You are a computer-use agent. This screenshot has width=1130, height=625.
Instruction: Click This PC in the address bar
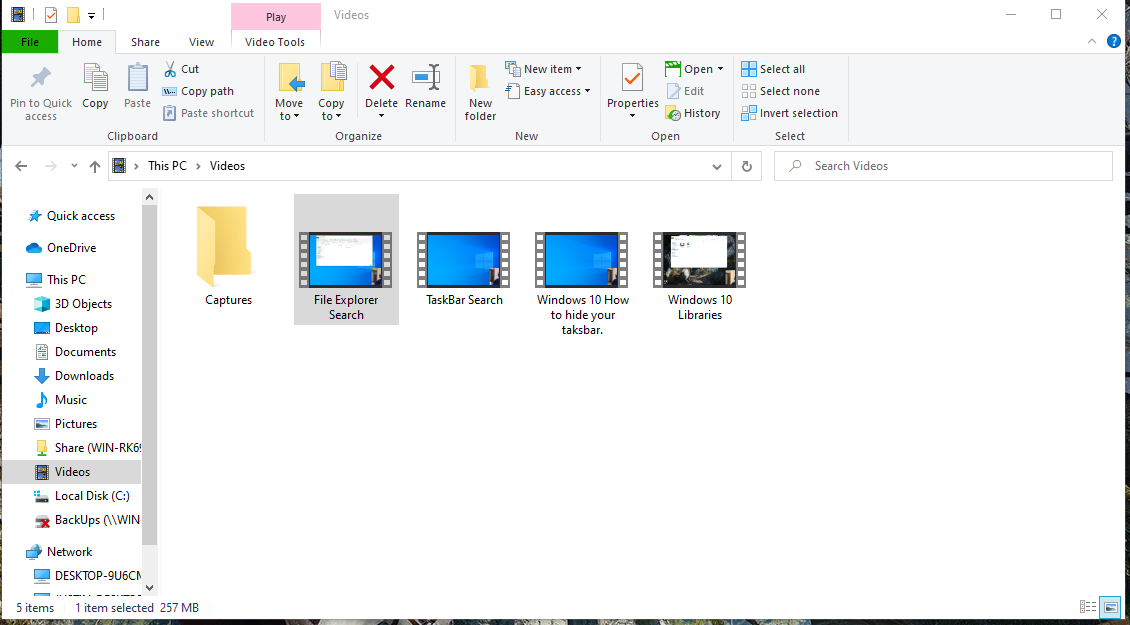click(x=167, y=166)
